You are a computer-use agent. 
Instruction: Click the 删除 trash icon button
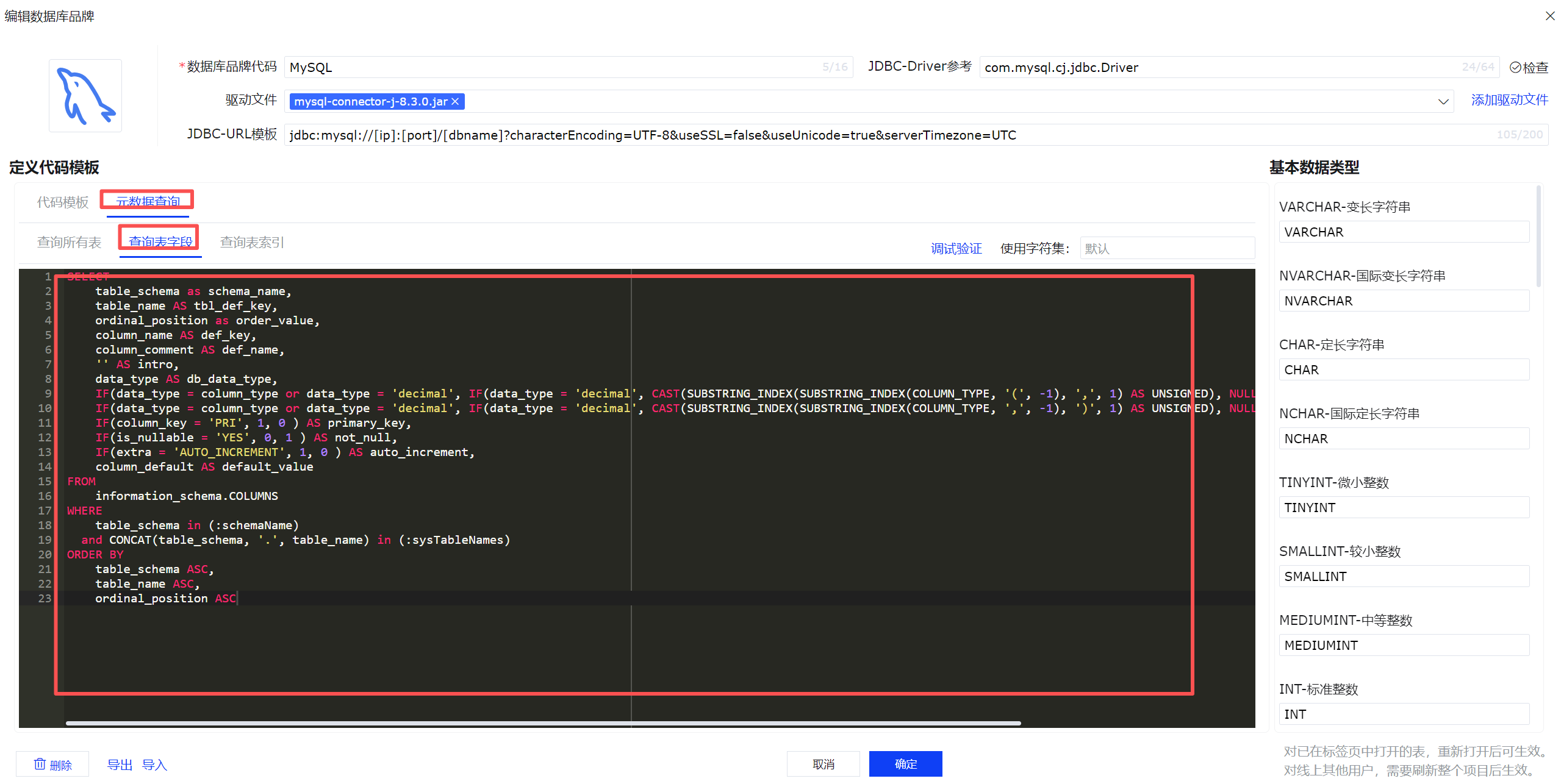coord(52,764)
